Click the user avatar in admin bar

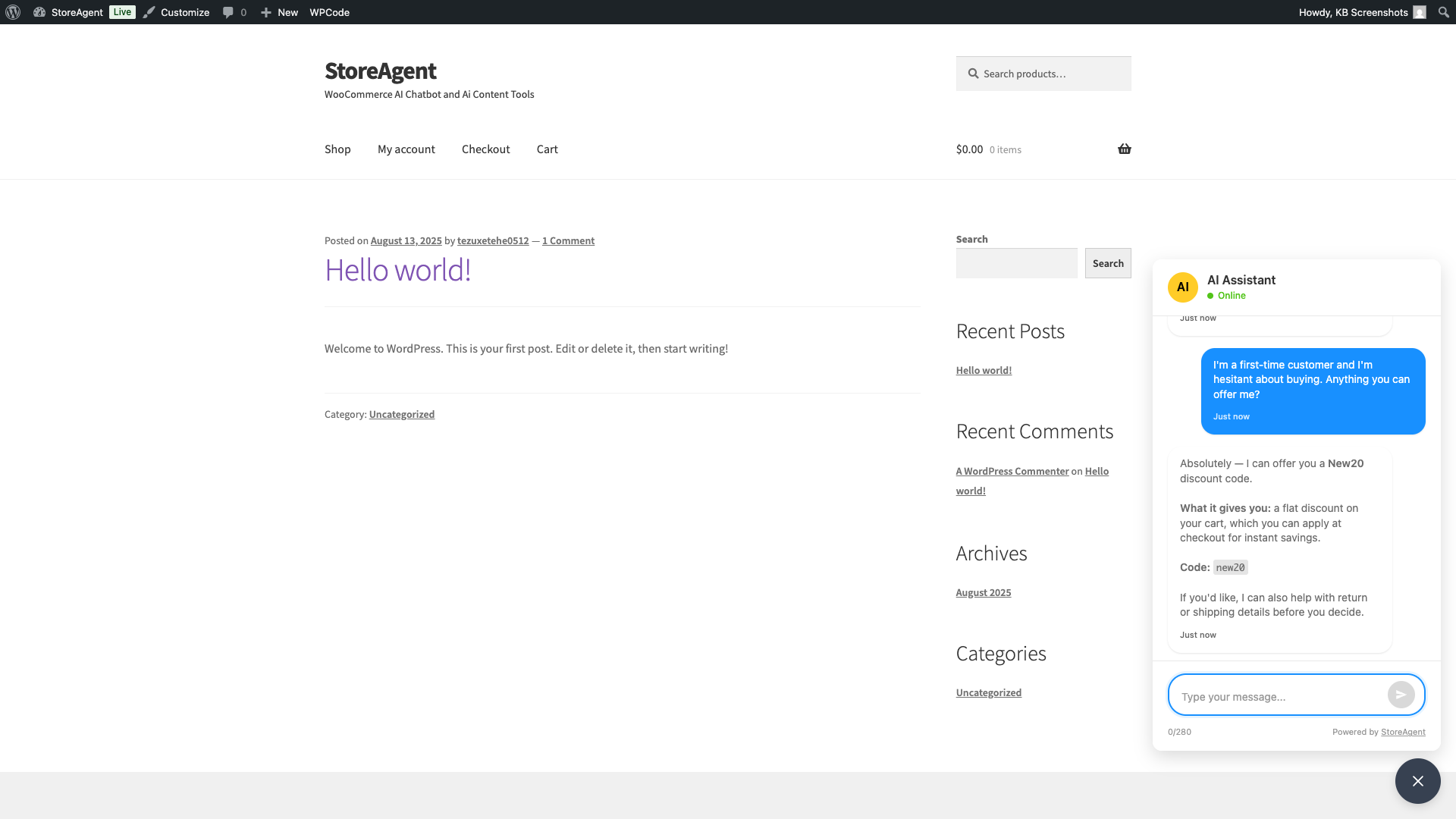coord(1420,12)
